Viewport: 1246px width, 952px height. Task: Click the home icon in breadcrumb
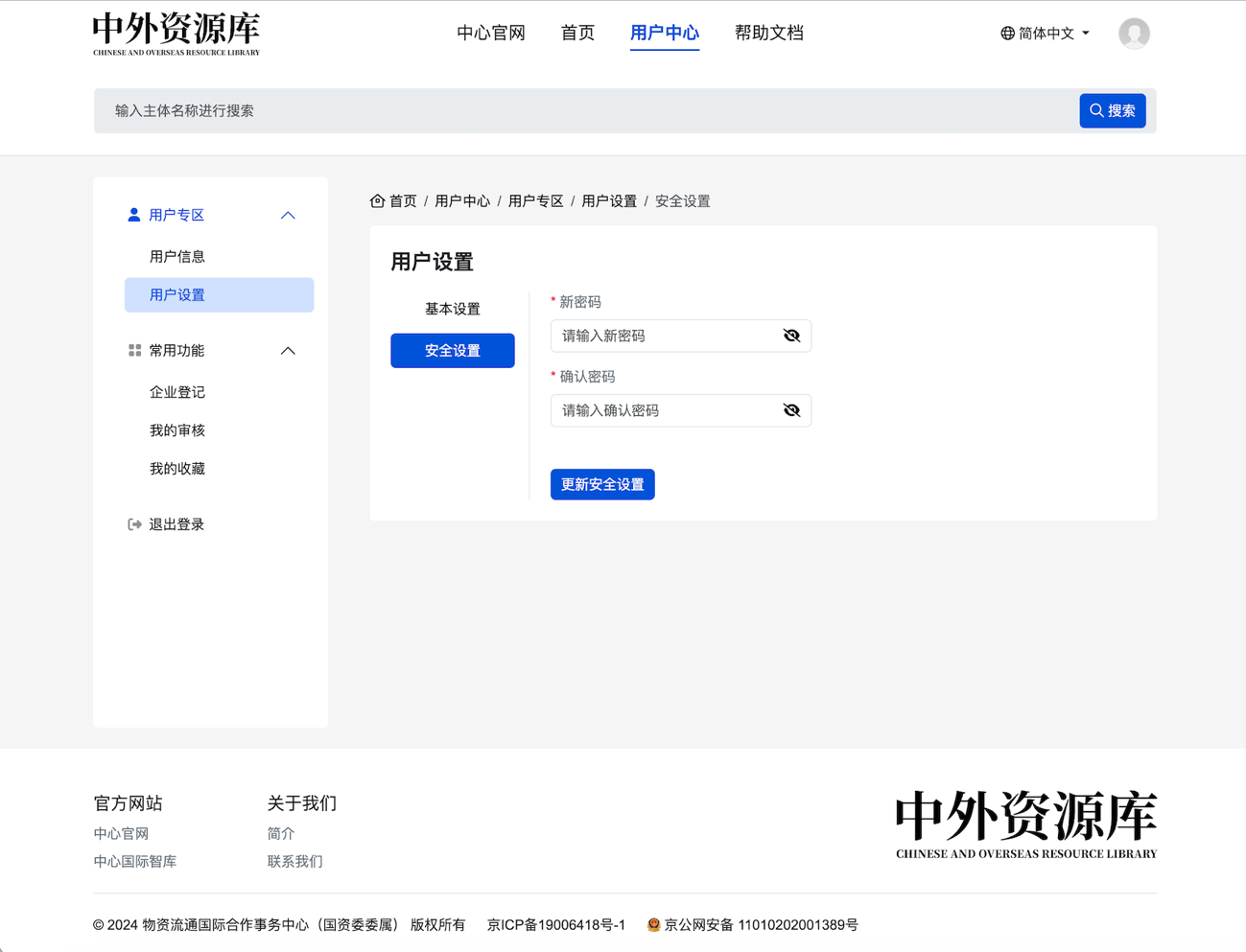click(x=378, y=201)
